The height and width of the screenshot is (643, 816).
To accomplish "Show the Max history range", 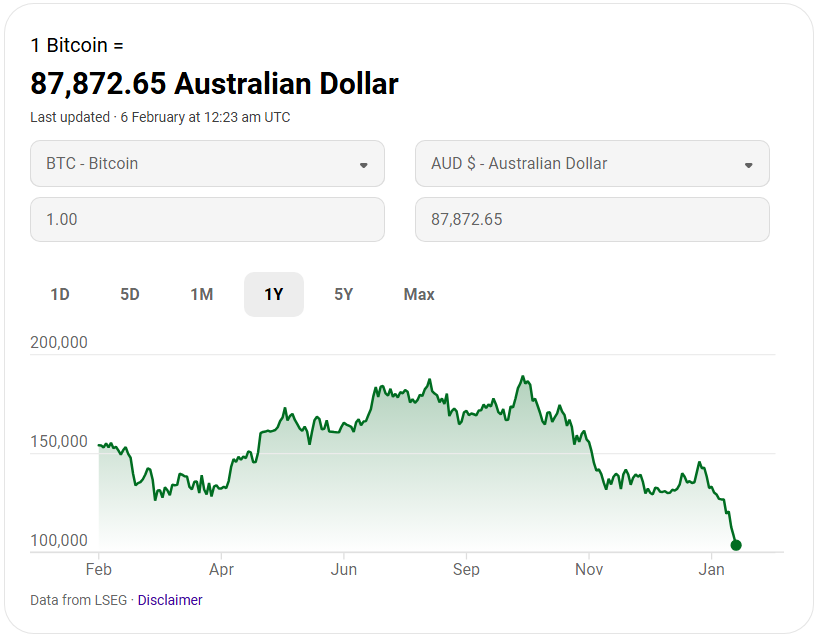I will click(419, 294).
